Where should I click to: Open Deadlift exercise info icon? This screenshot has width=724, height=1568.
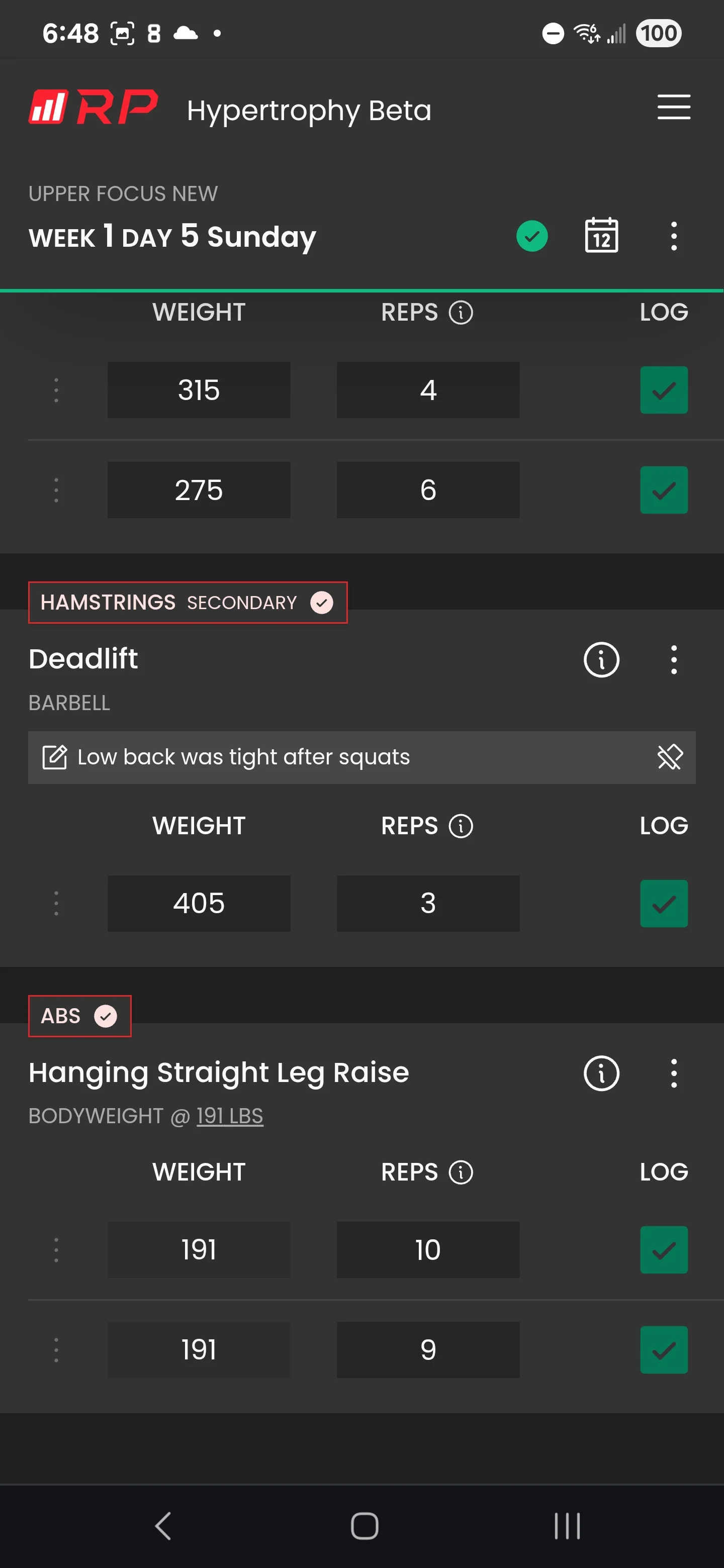601,659
